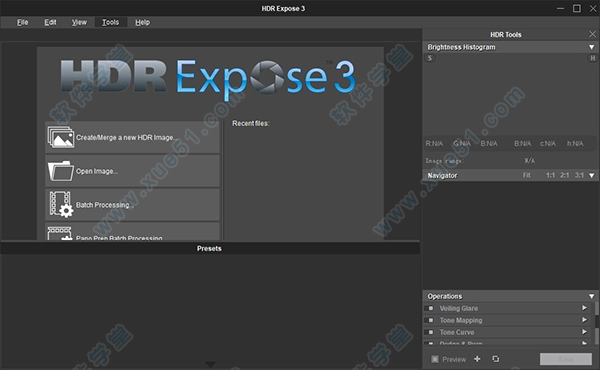This screenshot has width=600, height=370.
Task: Click the Recent files label
Action: (251, 123)
